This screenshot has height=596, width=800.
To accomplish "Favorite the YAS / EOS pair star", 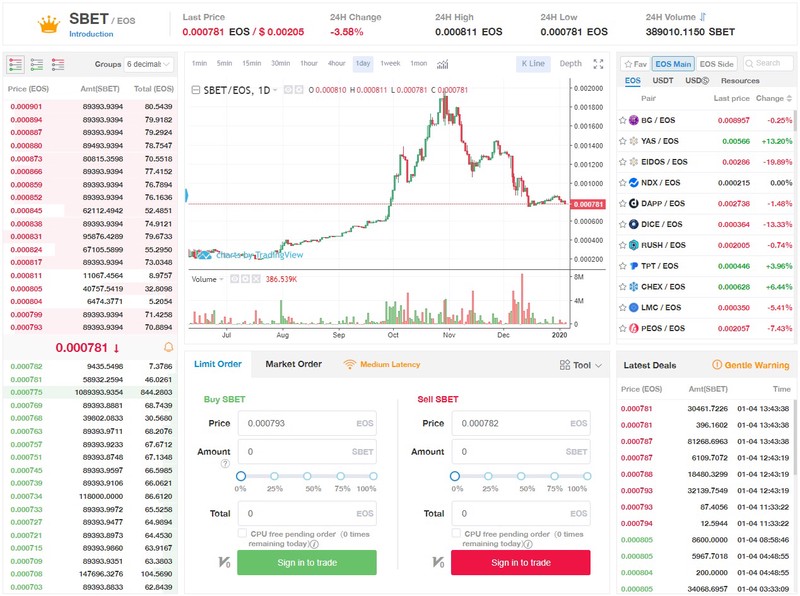I will pyautogui.click(x=622, y=141).
